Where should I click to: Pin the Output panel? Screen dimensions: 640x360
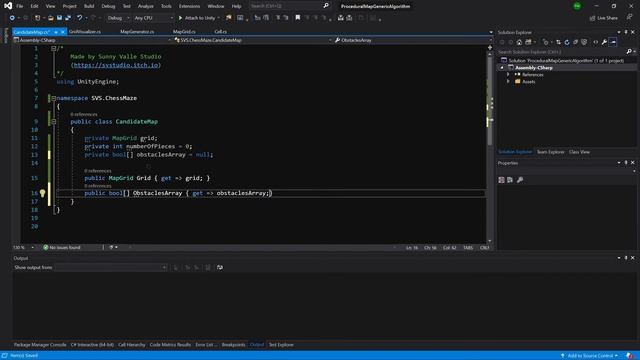[x=626, y=258]
